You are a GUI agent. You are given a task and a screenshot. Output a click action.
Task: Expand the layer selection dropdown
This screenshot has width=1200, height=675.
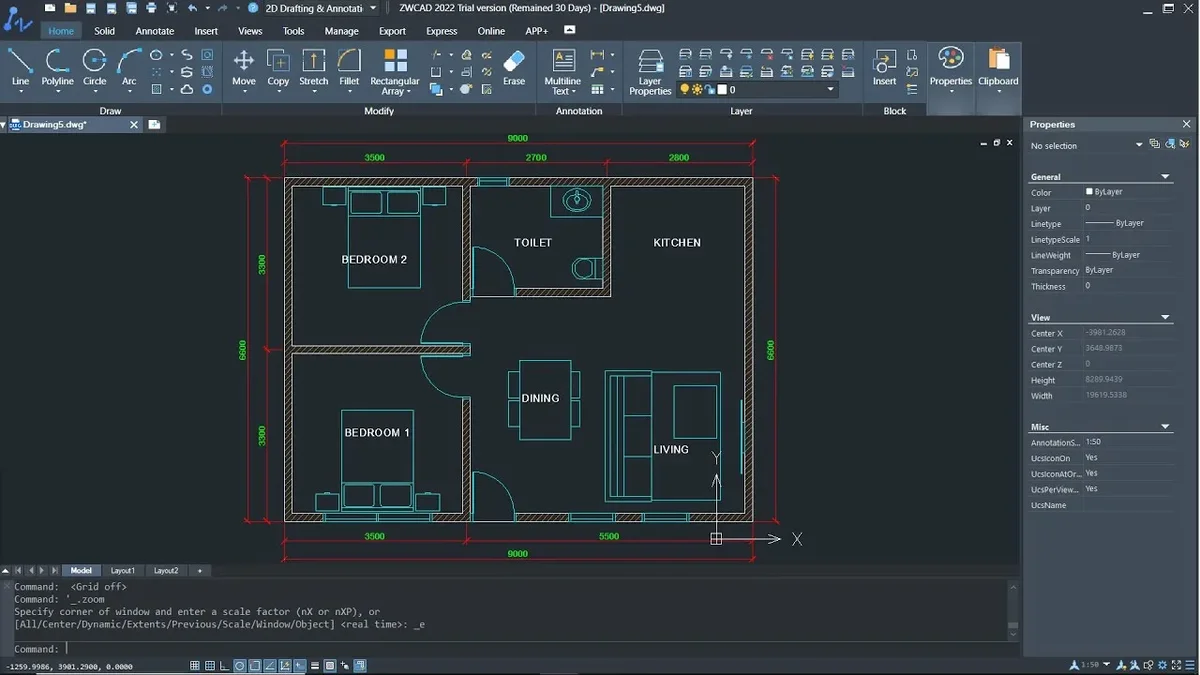coord(830,90)
